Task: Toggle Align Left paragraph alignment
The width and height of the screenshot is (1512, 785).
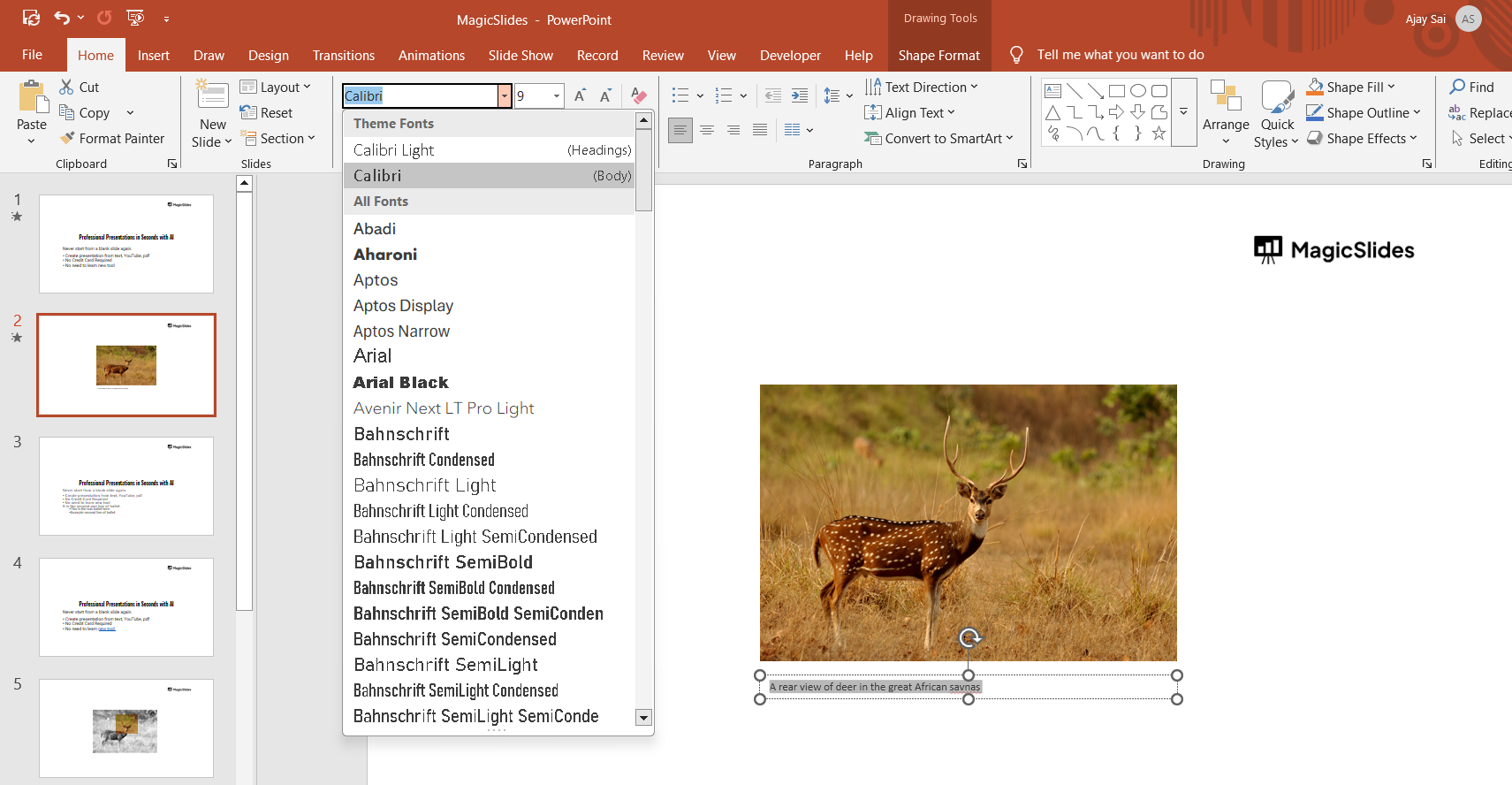Action: point(680,130)
